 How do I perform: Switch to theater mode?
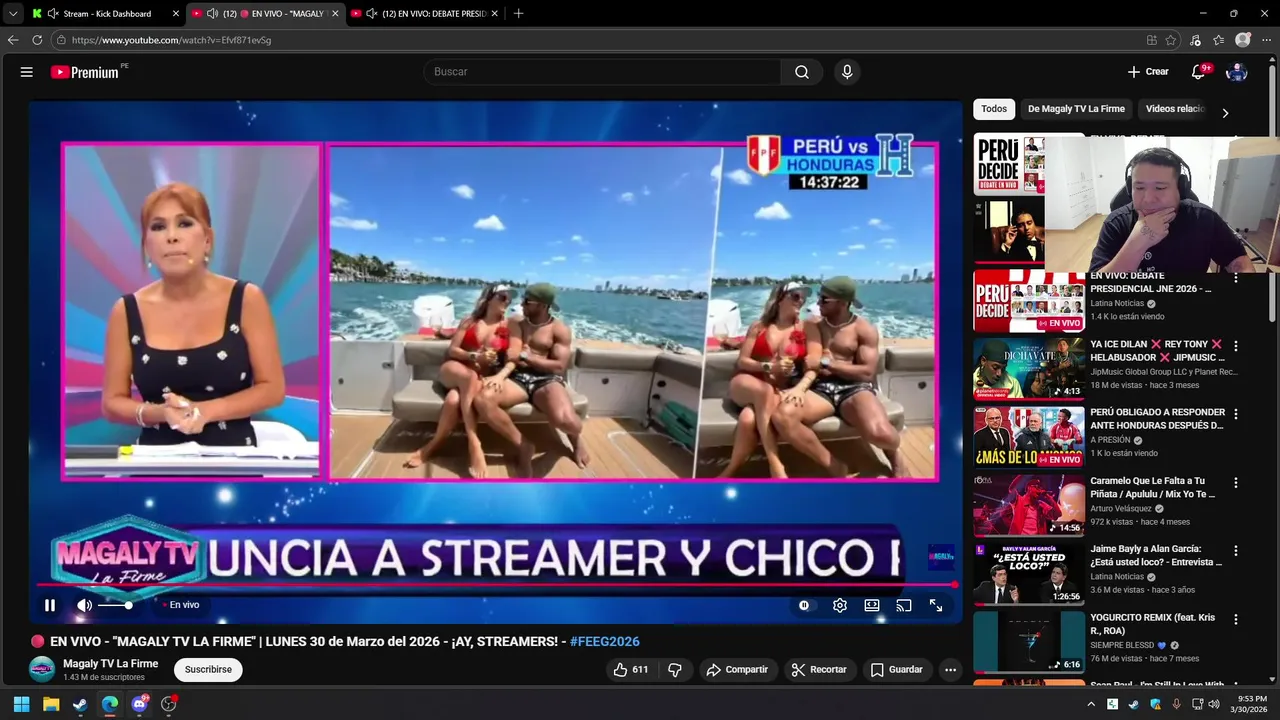[x=872, y=605]
